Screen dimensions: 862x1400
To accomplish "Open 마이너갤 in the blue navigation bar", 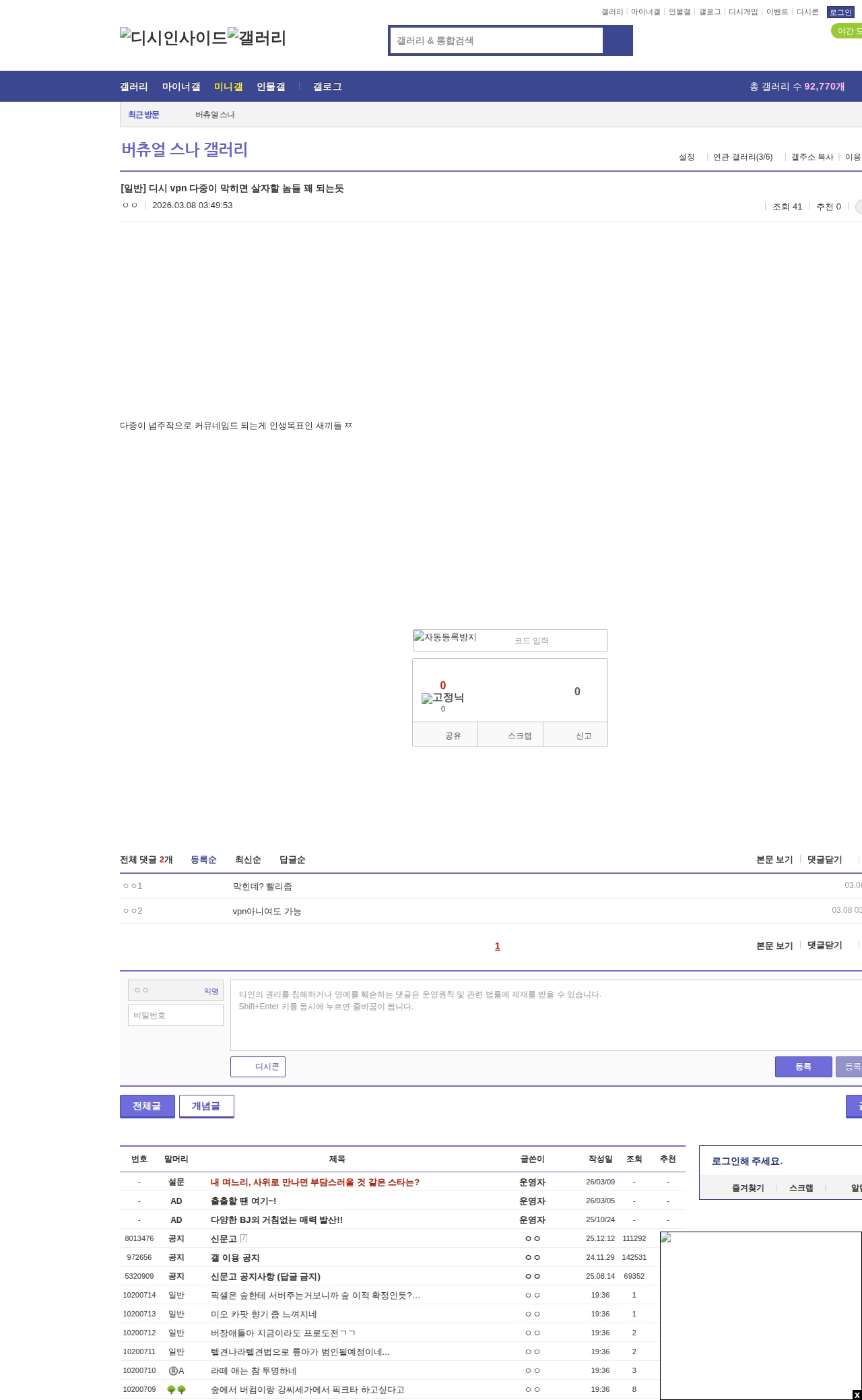I will [x=181, y=87].
